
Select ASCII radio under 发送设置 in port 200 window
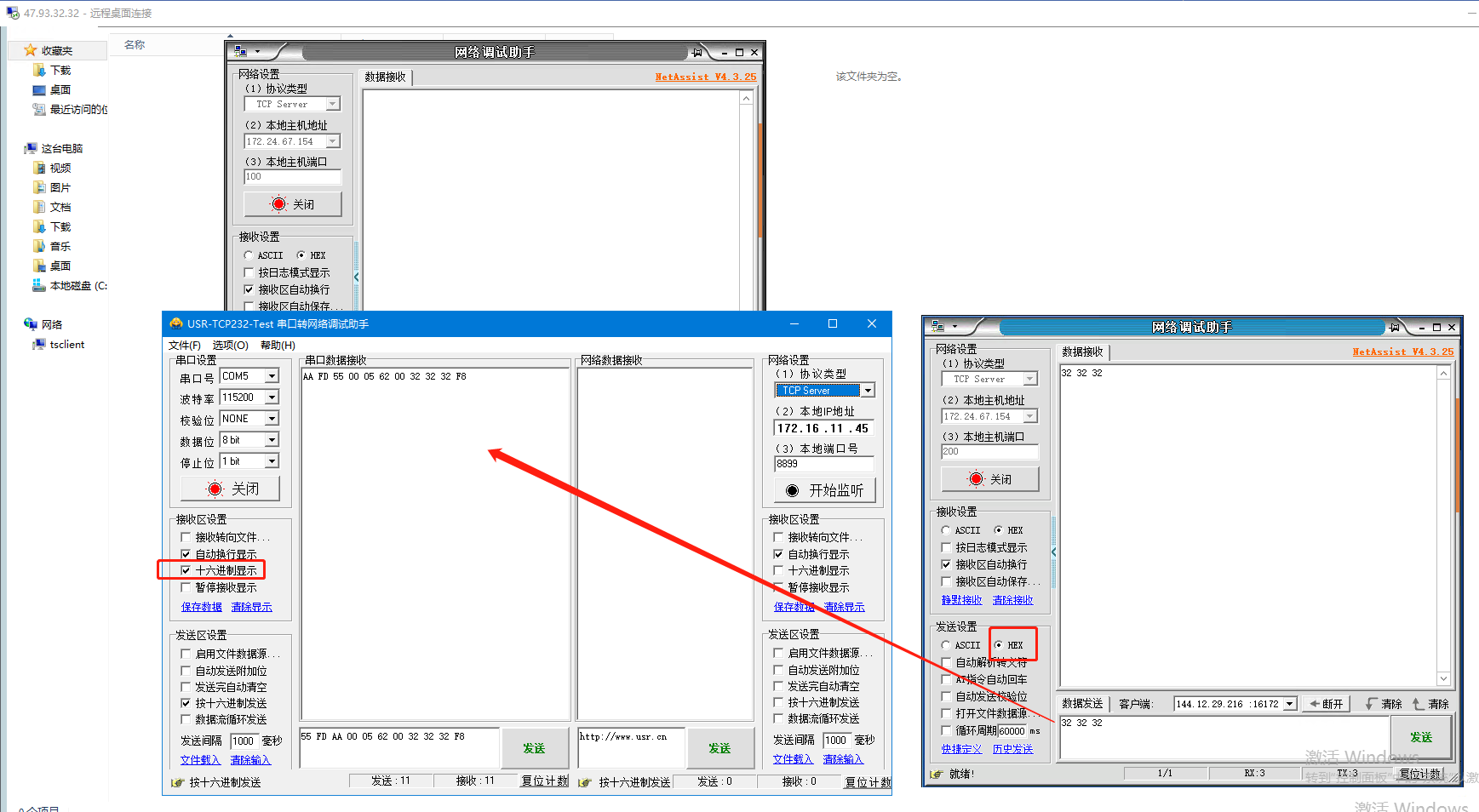(946, 645)
